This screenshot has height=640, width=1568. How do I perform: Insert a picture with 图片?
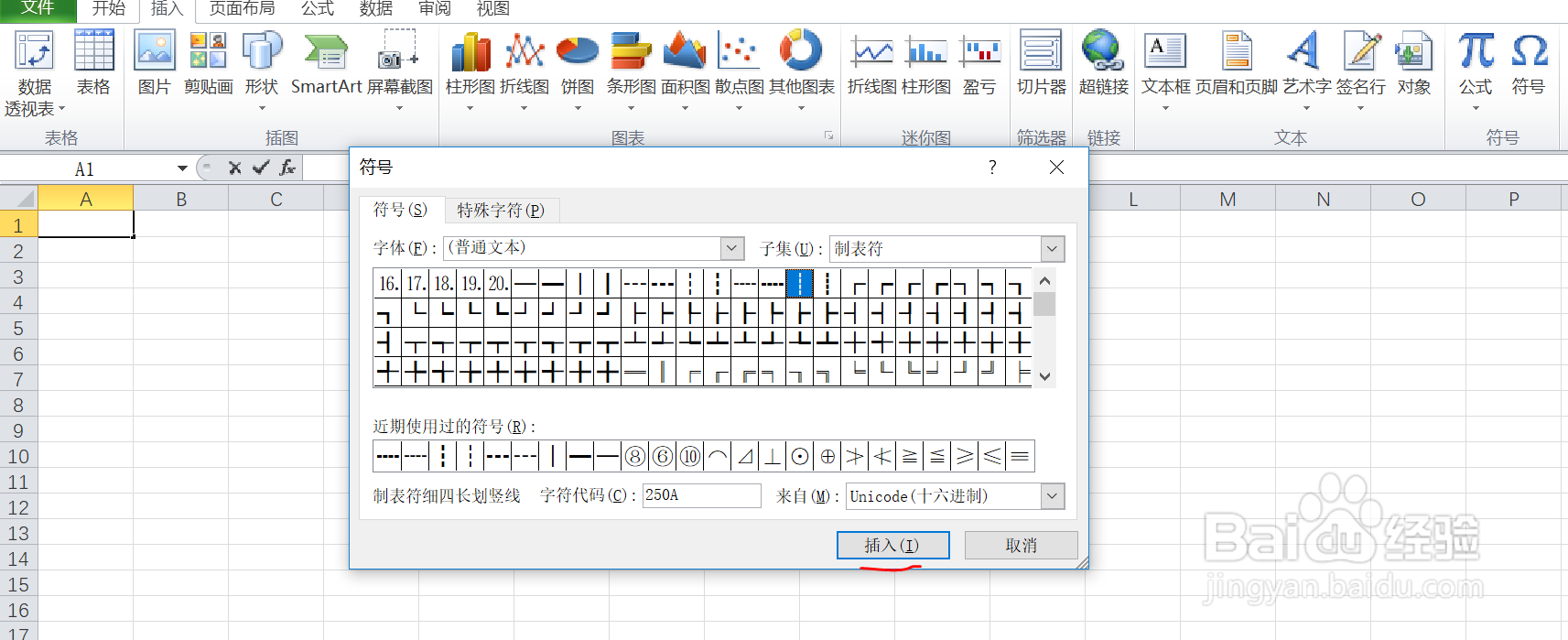155,62
